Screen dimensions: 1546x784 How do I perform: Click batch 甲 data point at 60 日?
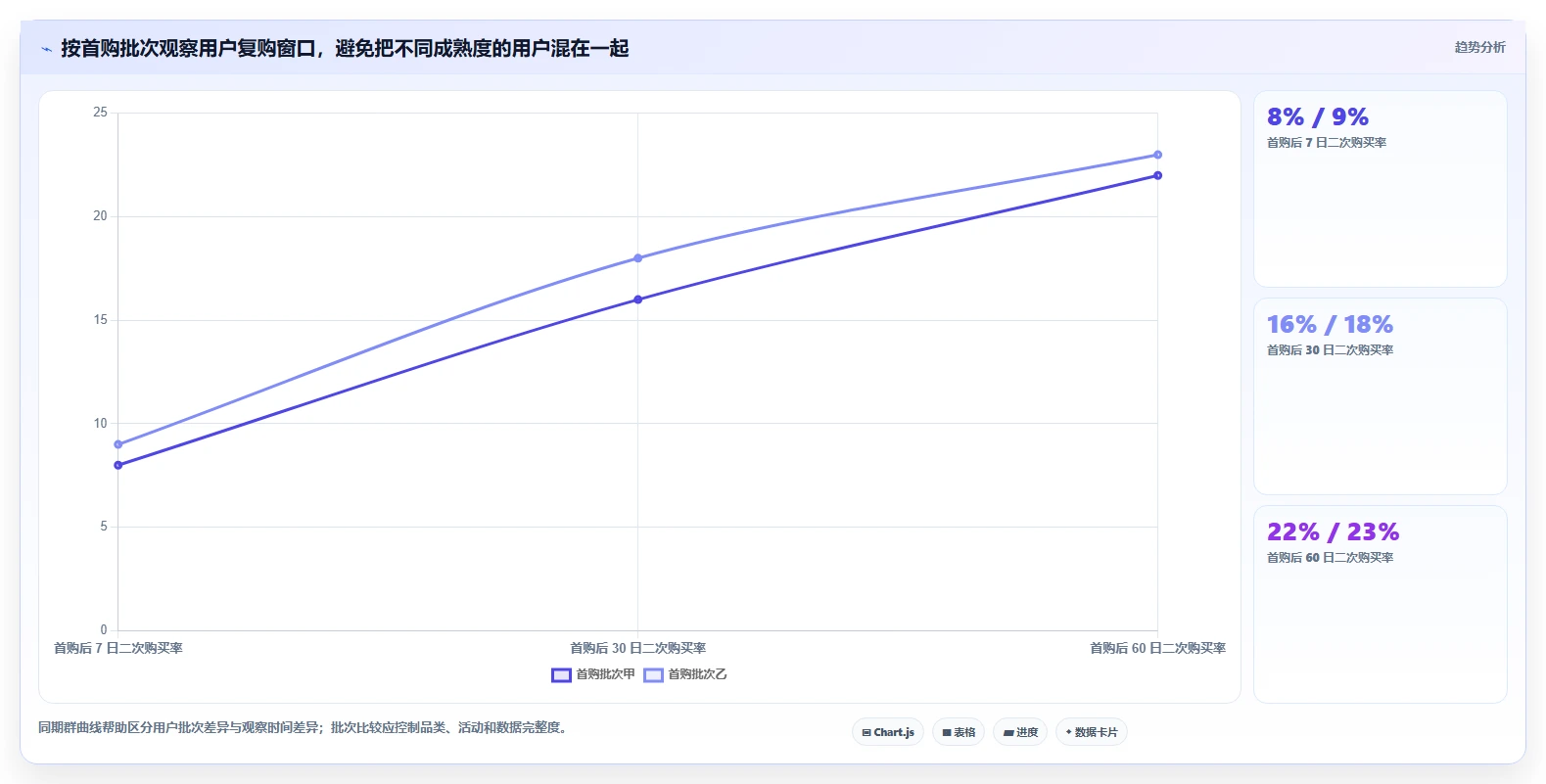(x=1157, y=175)
